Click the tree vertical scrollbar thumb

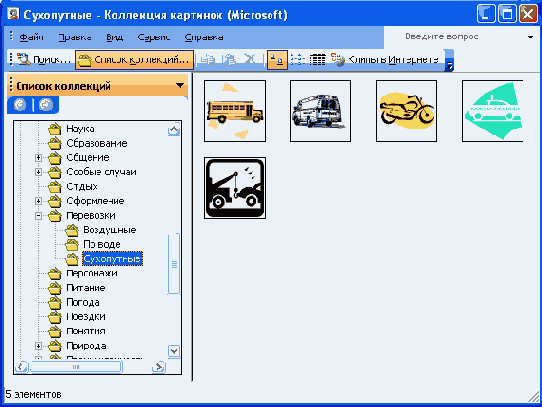tap(174, 264)
